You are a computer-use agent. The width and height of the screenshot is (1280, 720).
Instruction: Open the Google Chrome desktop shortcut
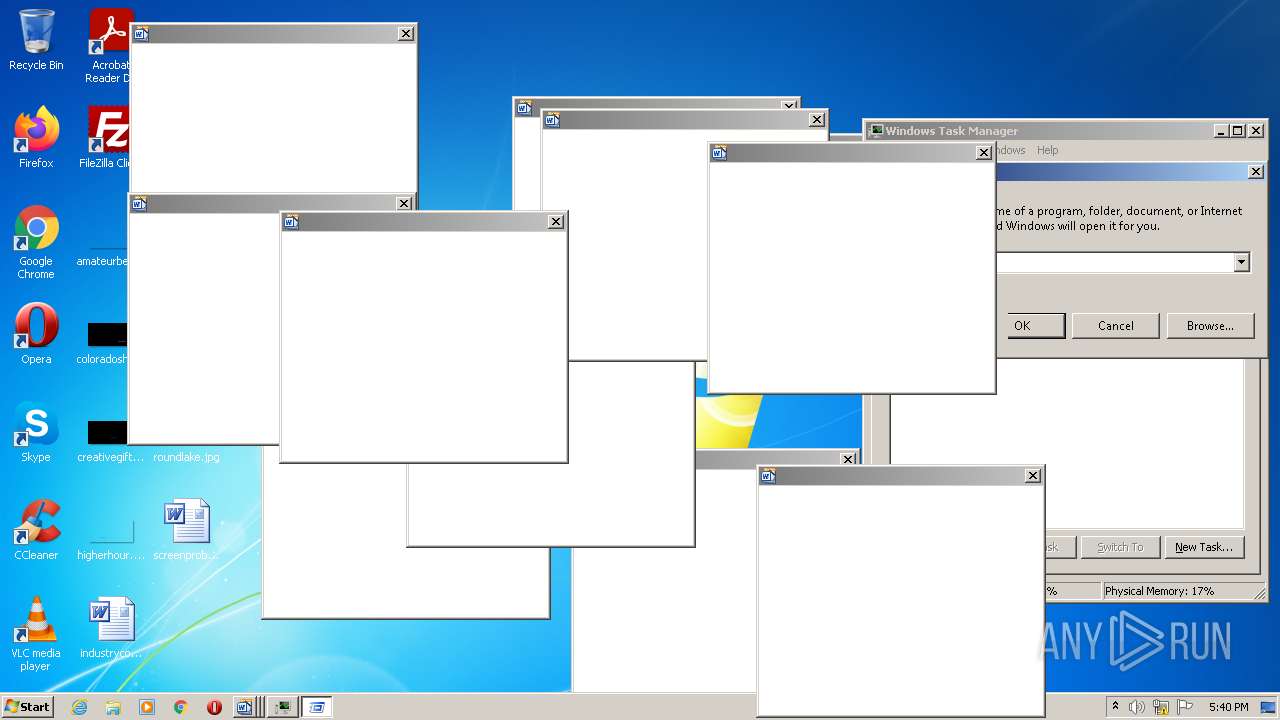(x=36, y=242)
